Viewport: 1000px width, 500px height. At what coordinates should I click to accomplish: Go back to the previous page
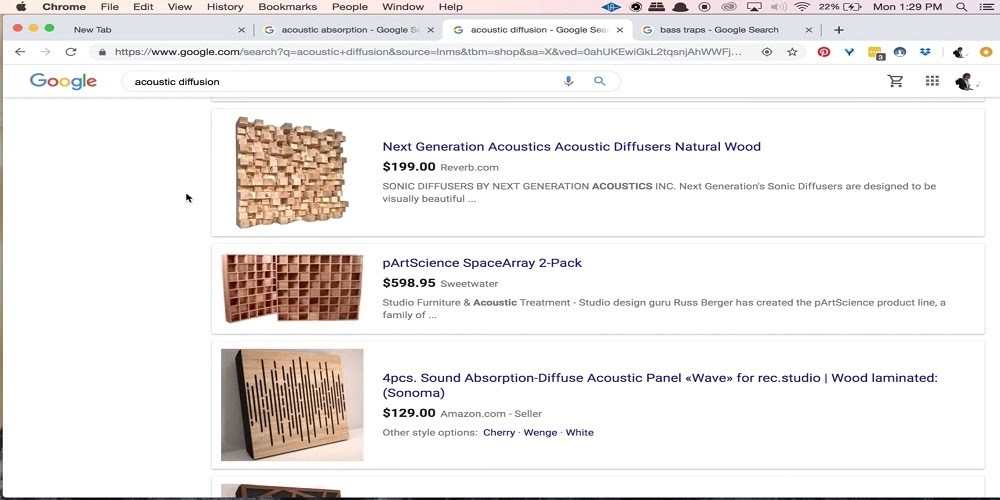(20, 52)
